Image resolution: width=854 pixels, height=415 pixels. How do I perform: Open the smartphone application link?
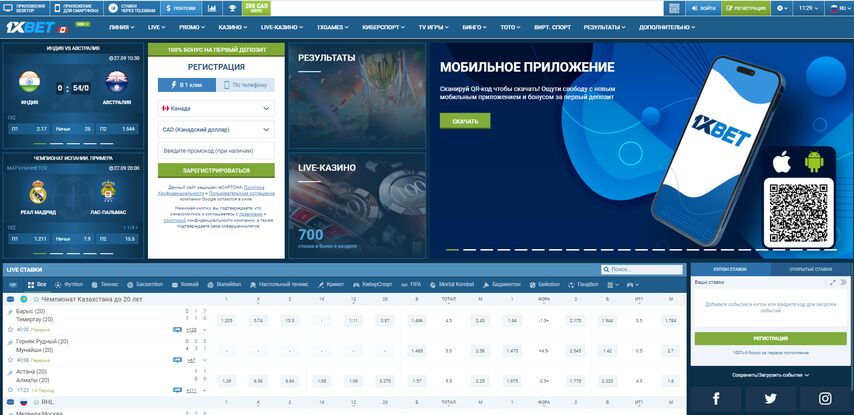pyautogui.click(x=77, y=8)
